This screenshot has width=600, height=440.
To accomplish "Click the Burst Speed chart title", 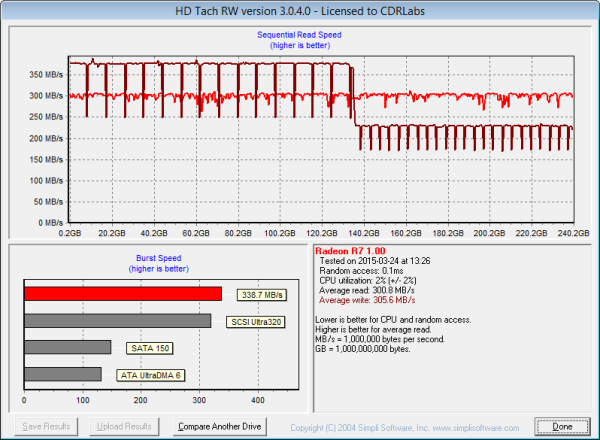I will (x=157, y=258).
